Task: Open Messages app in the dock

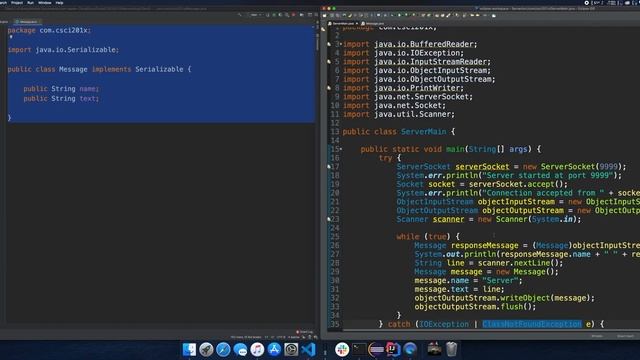Action: pos(240,349)
